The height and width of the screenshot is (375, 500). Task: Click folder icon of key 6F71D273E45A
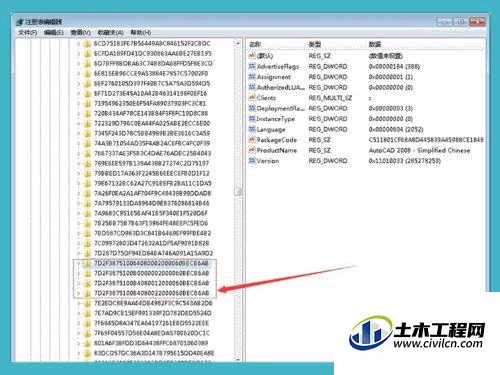tap(87, 94)
